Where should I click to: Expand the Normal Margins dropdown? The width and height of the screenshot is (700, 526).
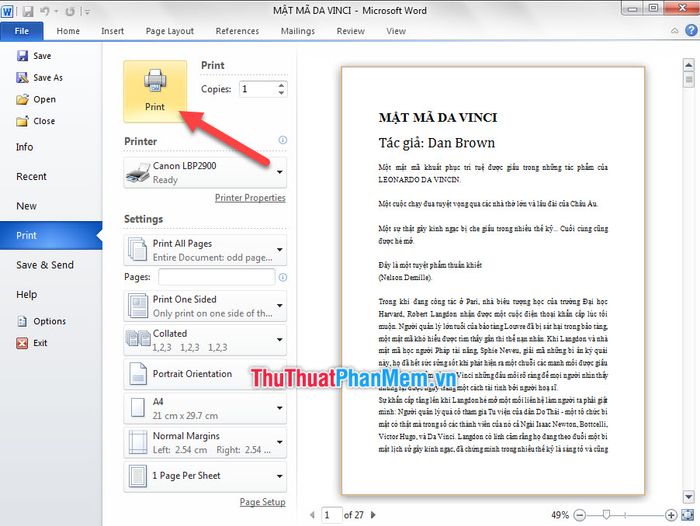tap(205, 442)
